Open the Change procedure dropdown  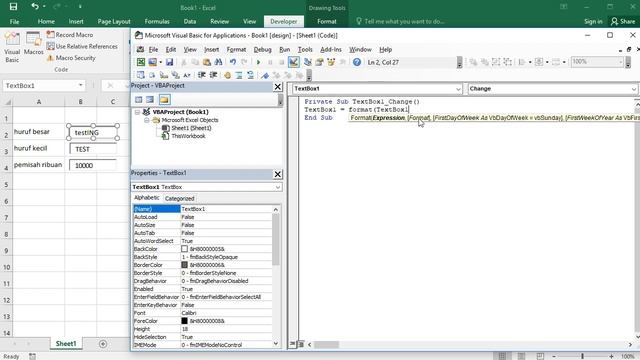[633, 89]
